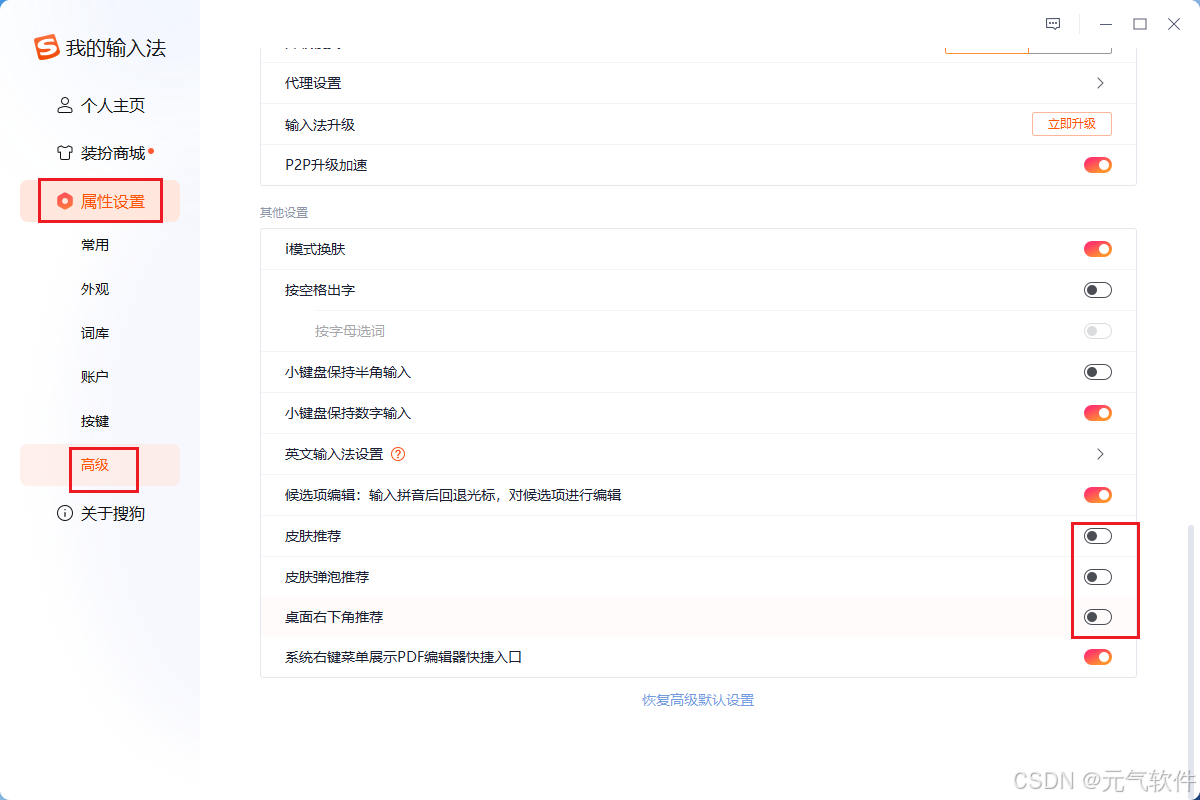Viewport: 1200px width, 800px height.
Task: Click the 其他设置 section heading
Action: (284, 213)
